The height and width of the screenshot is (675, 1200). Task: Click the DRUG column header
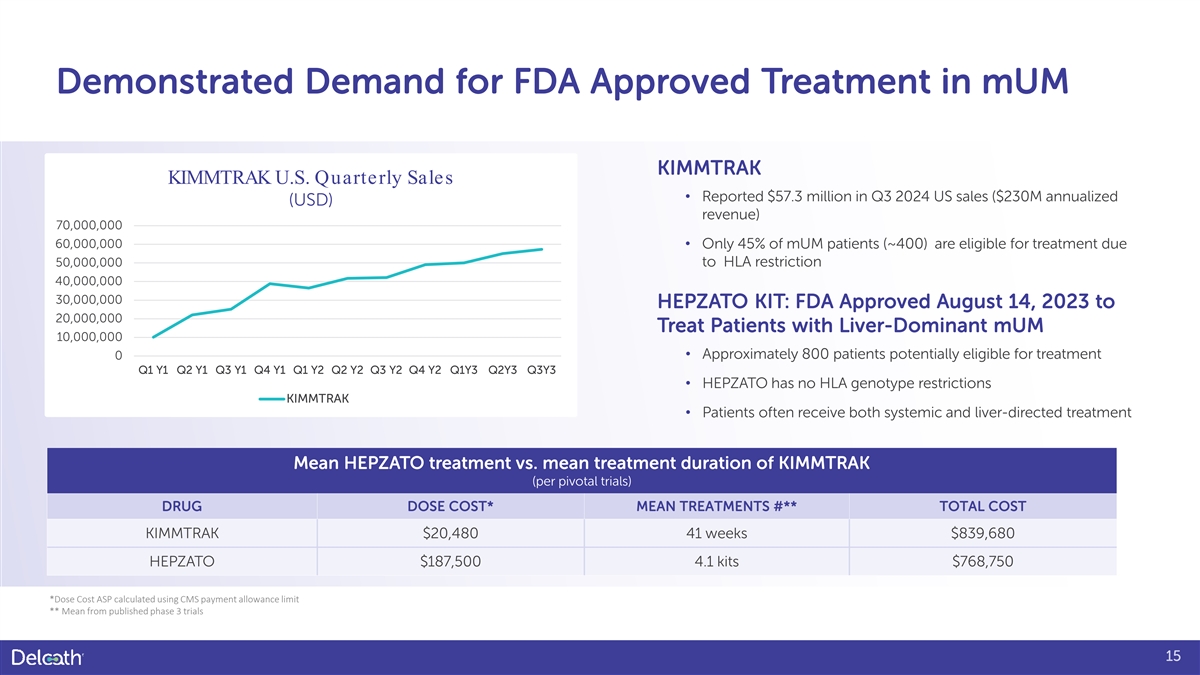[182, 505]
